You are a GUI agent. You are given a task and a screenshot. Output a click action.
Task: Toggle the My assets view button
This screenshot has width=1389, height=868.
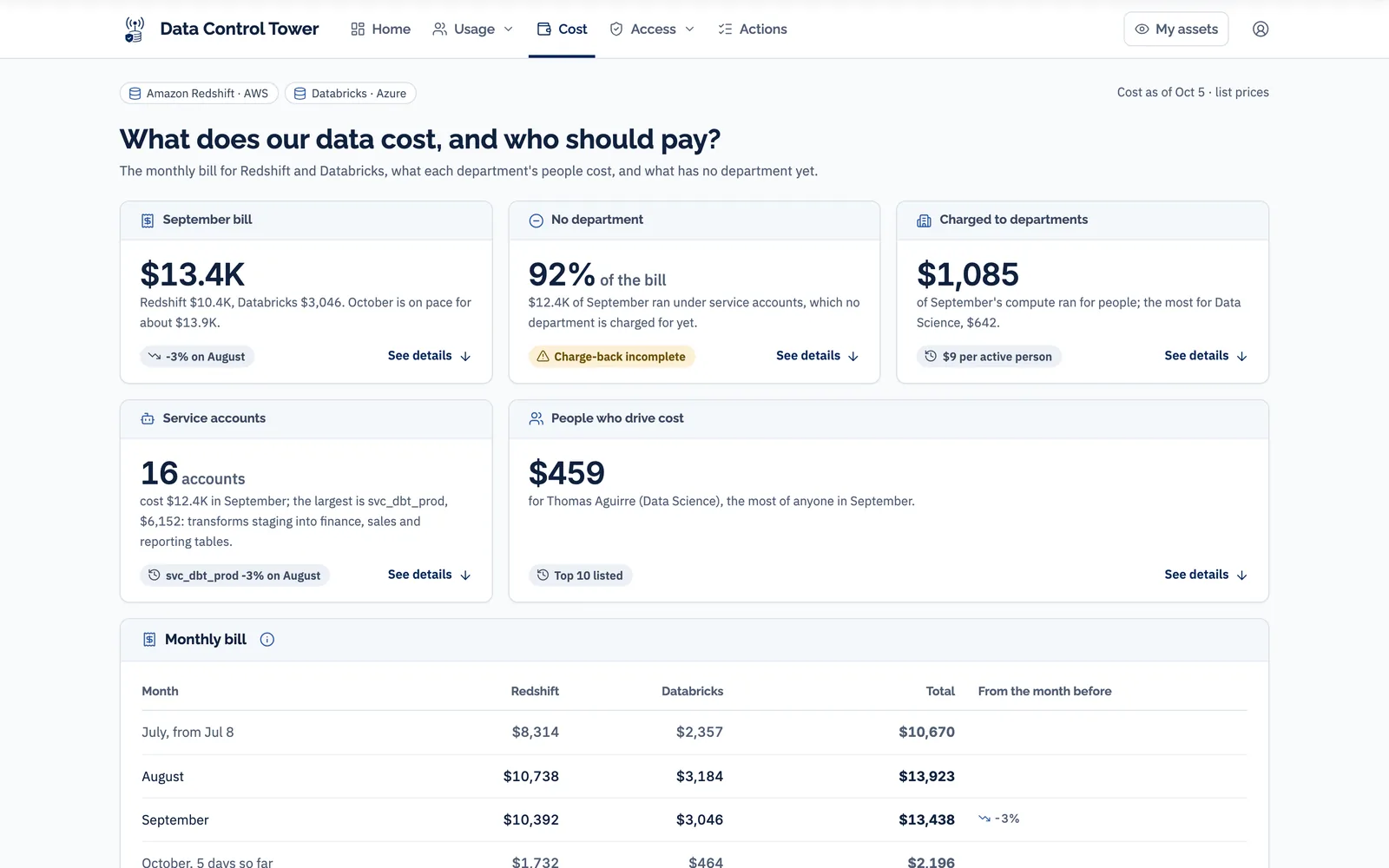[1175, 29]
